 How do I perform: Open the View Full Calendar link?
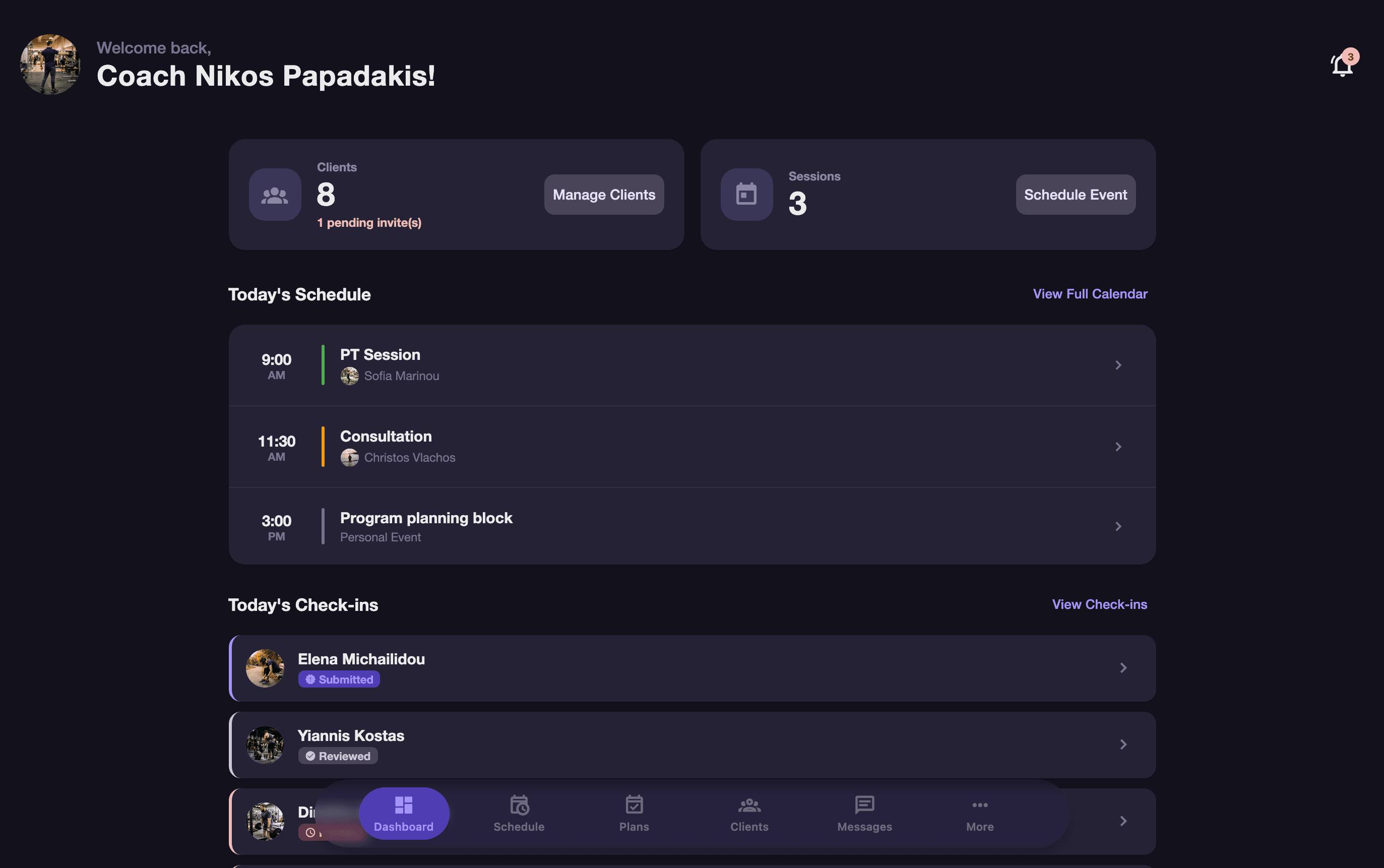pos(1090,294)
